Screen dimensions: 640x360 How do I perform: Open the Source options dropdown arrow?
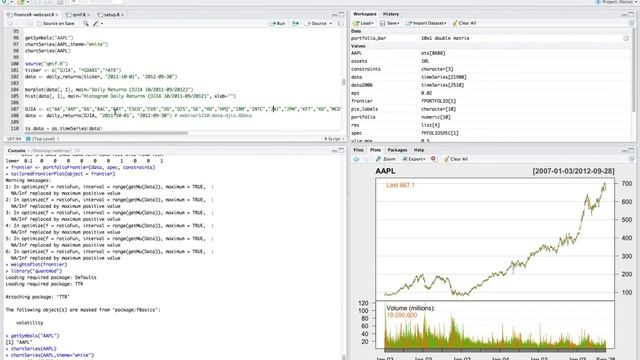click(x=331, y=24)
